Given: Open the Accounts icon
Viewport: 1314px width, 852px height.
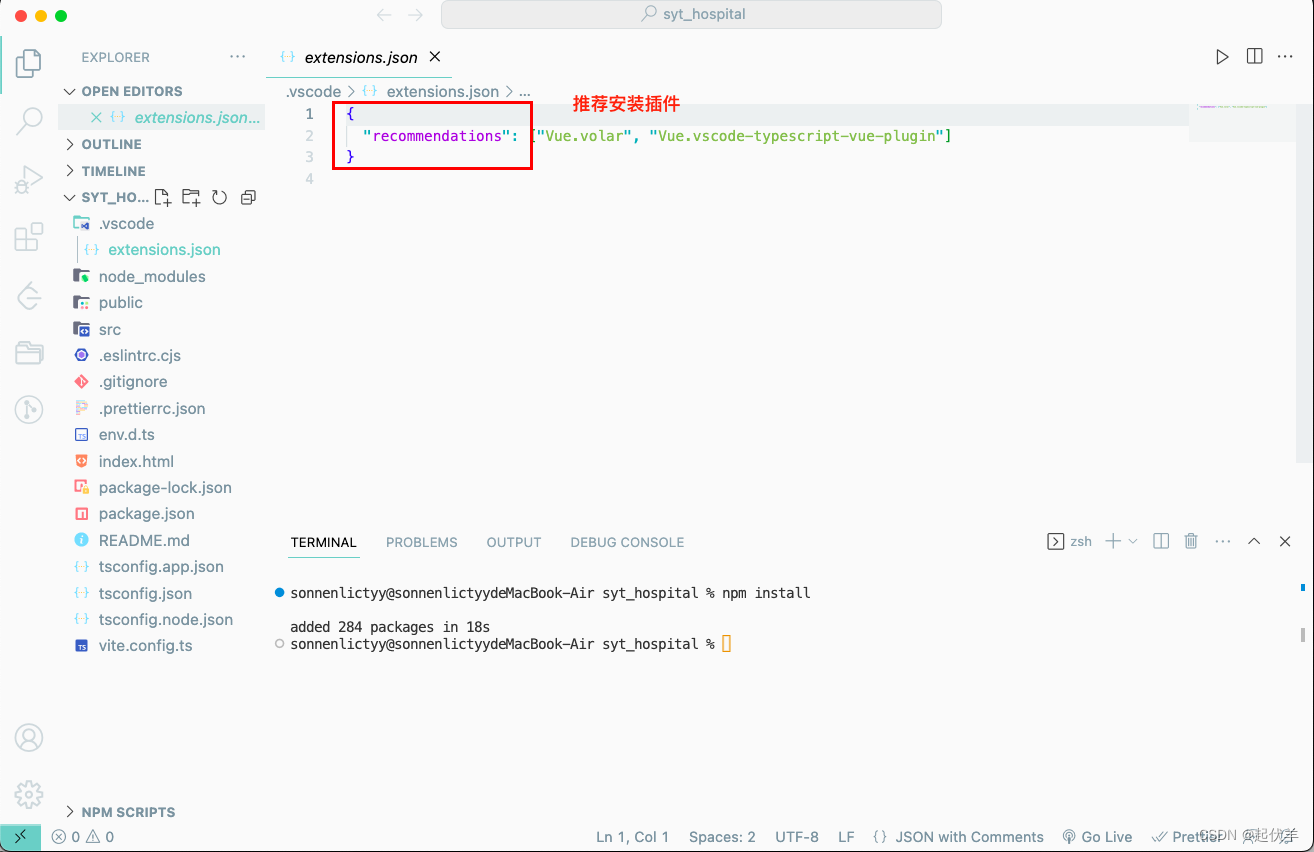Looking at the screenshot, I should [x=29, y=738].
